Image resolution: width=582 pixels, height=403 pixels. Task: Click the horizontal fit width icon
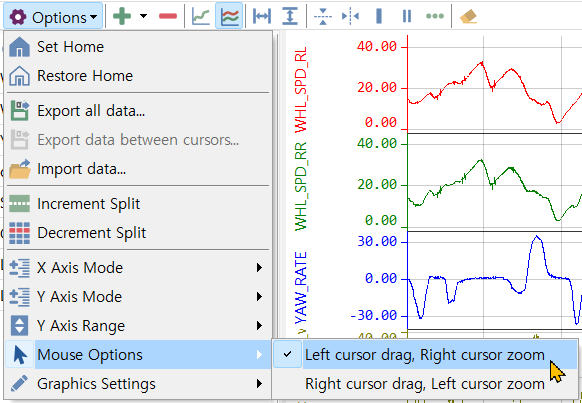[x=262, y=17]
